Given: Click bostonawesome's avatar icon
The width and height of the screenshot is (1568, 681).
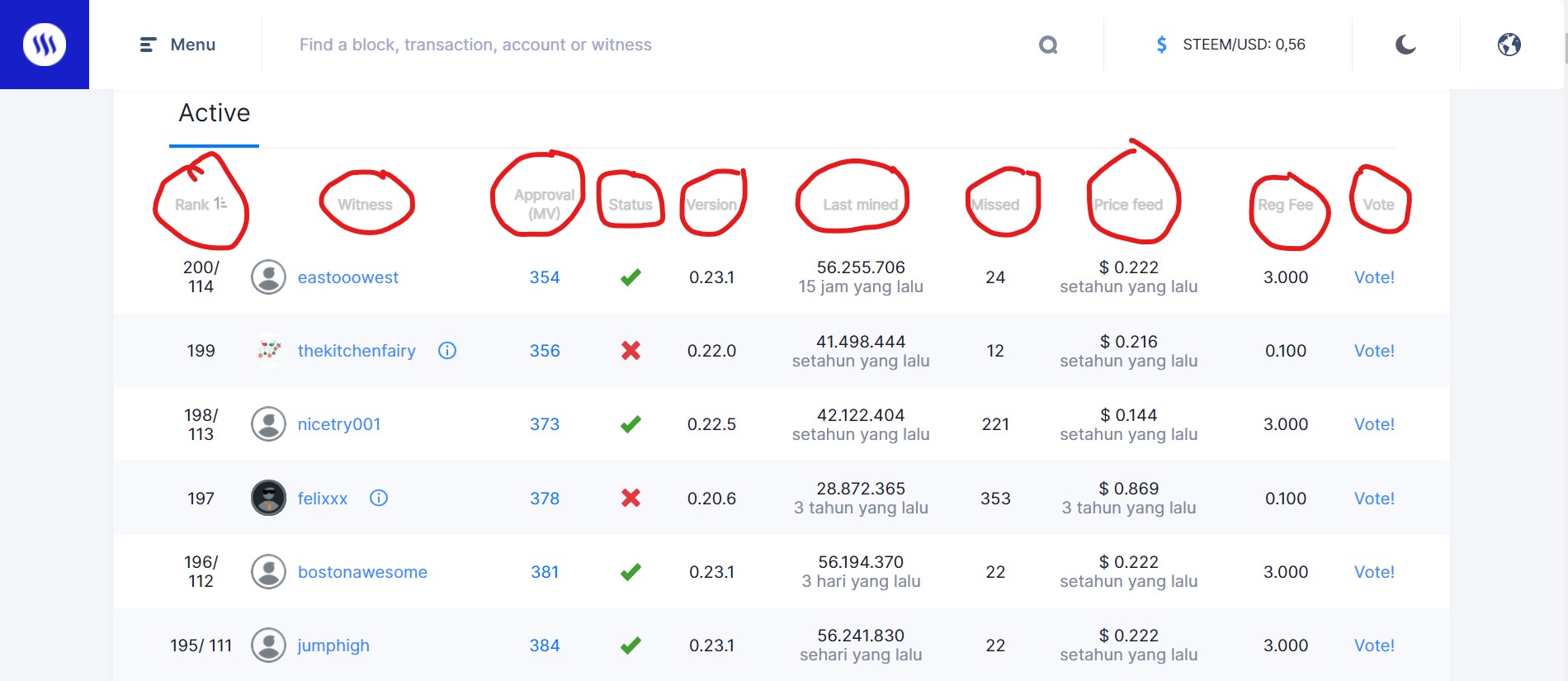Looking at the screenshot, I should click(x=268, y=571).
